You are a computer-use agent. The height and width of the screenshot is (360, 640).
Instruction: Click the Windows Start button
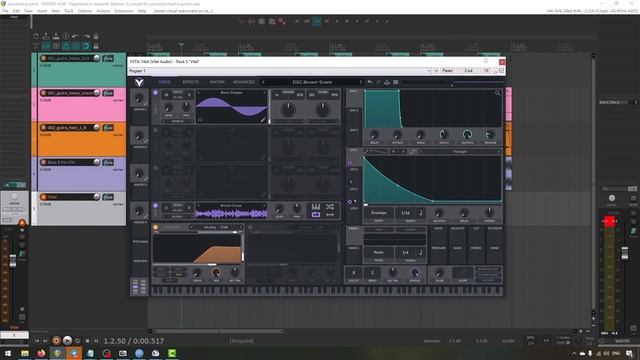pos(7,353)
